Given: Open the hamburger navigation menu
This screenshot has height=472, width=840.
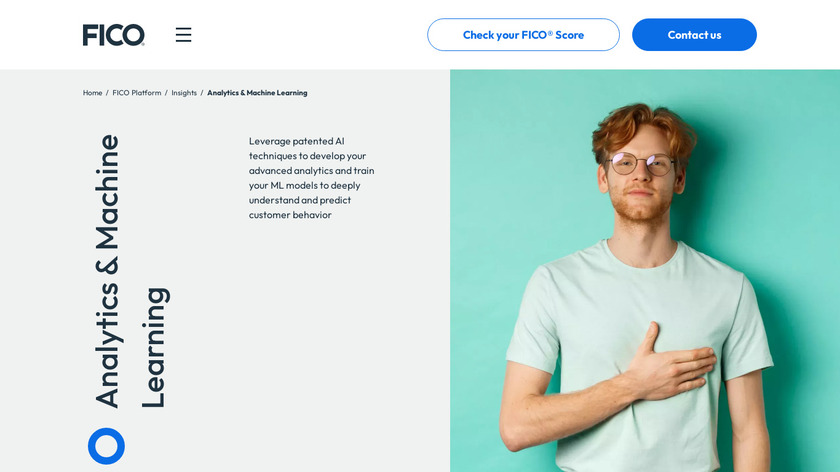Looking at the screenshot, I should pos(183,35).
